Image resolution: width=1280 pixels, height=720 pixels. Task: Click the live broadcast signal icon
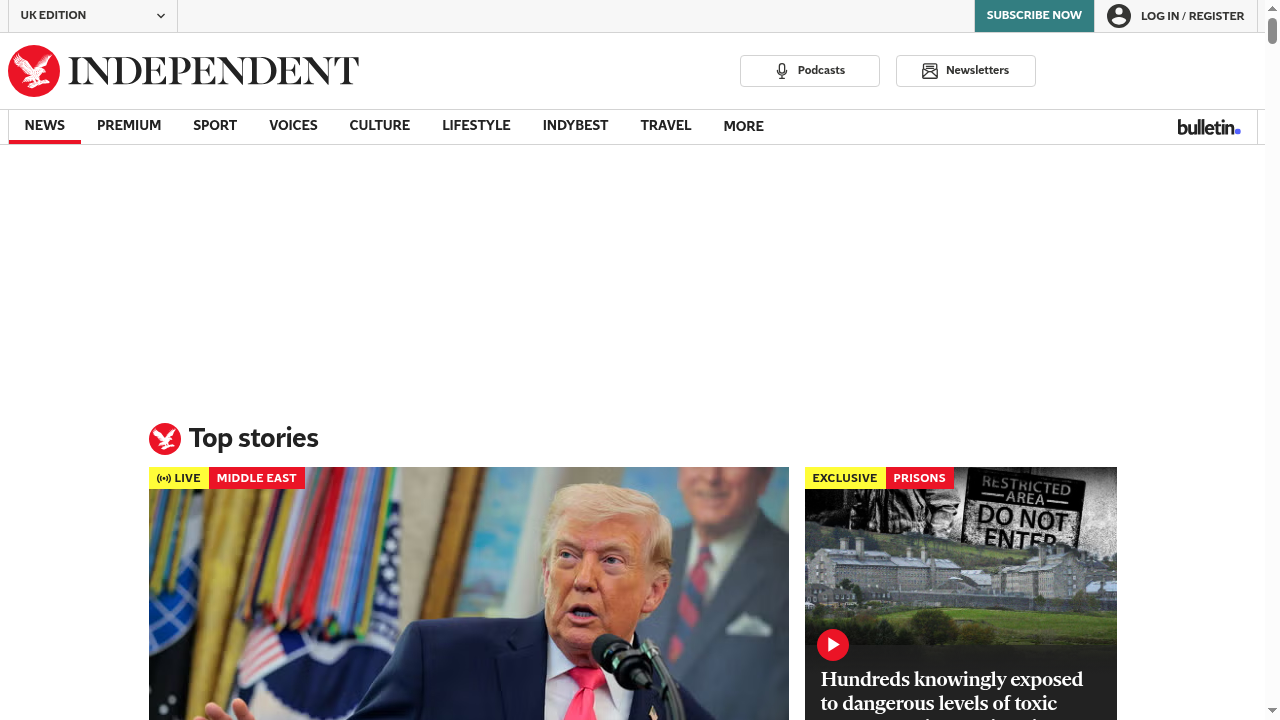pos(164,478)
